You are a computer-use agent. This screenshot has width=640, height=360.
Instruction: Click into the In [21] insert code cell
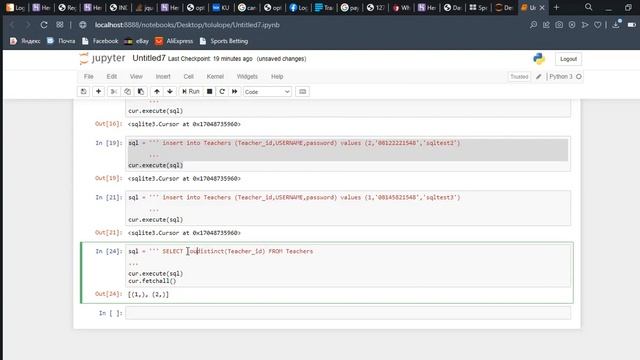(348, 208)
